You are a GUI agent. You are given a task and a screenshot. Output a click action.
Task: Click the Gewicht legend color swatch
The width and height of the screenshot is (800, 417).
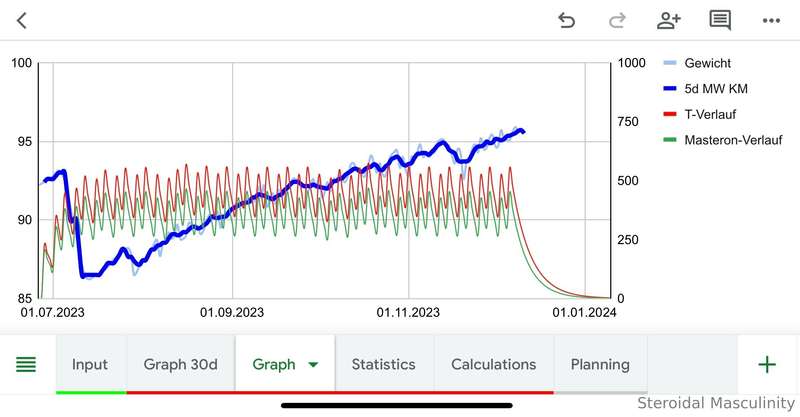pos(670,63)
